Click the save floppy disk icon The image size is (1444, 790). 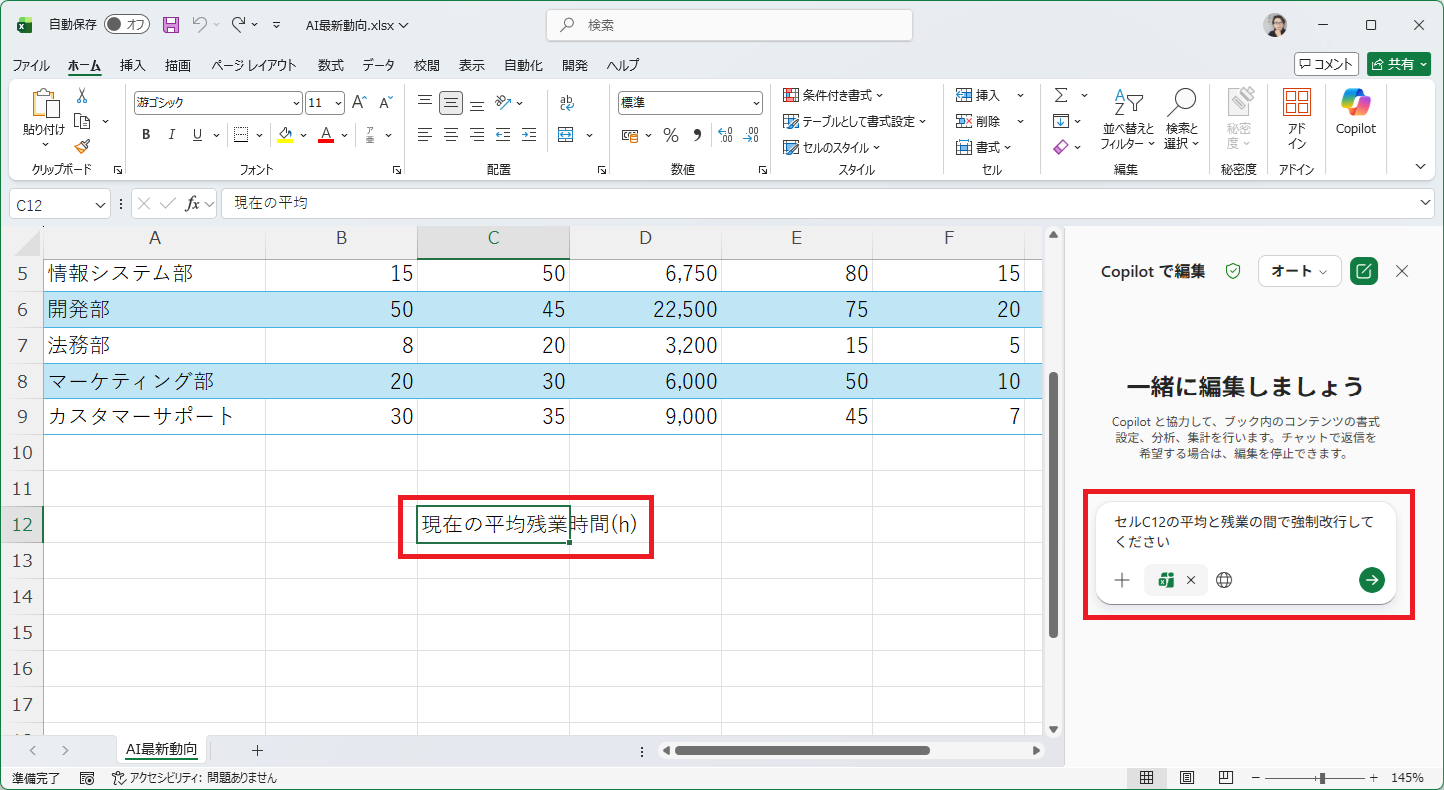point(171,25)
